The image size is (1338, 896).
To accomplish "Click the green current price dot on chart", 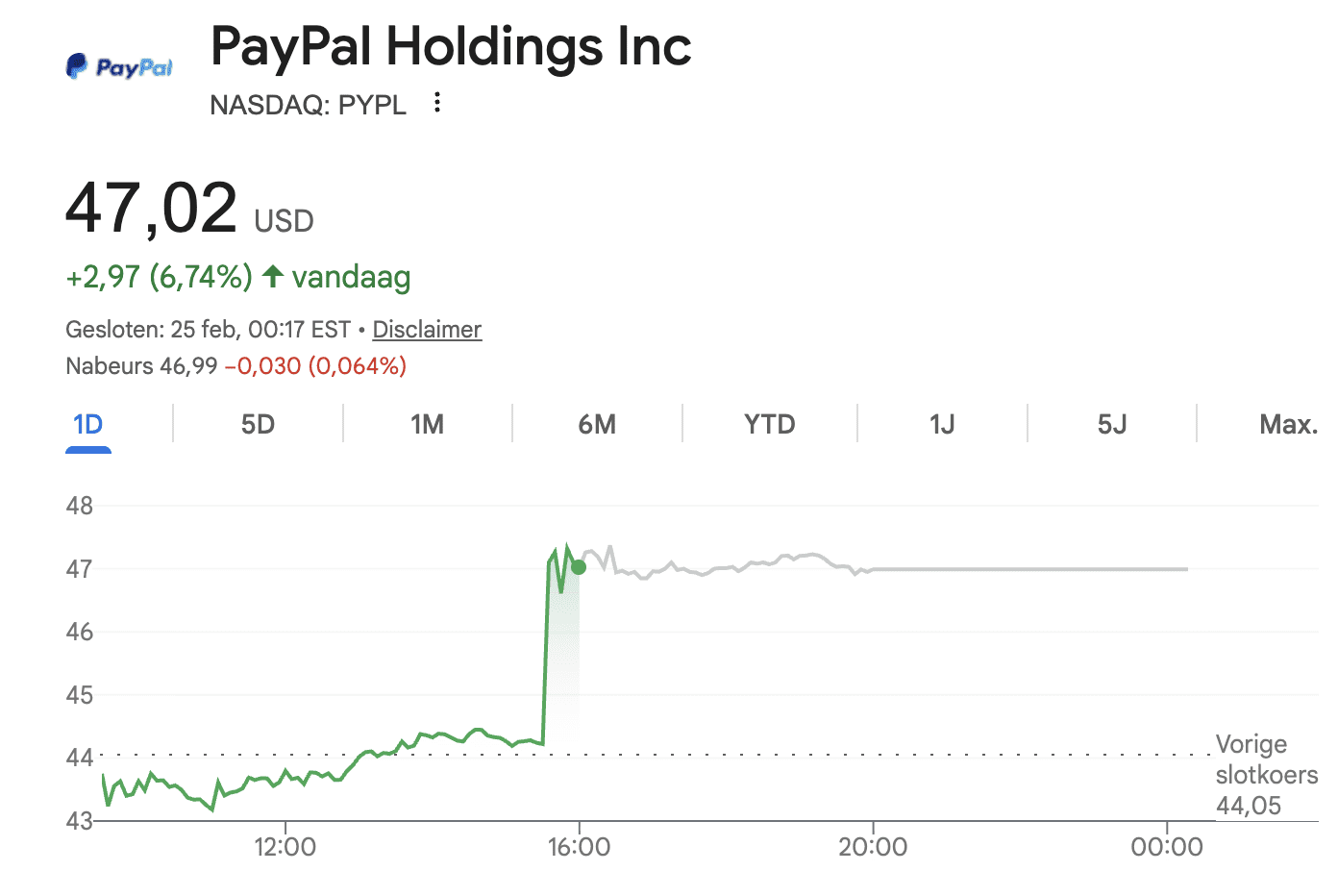I will coord(579,567).
